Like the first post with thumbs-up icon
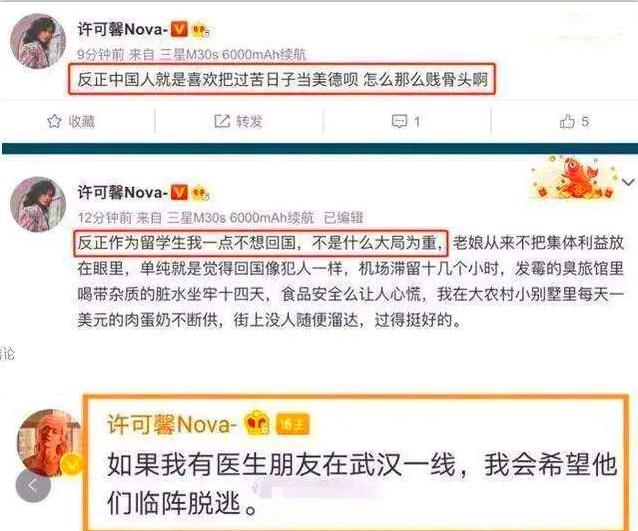The image size is (638, 531). [567, 121]
